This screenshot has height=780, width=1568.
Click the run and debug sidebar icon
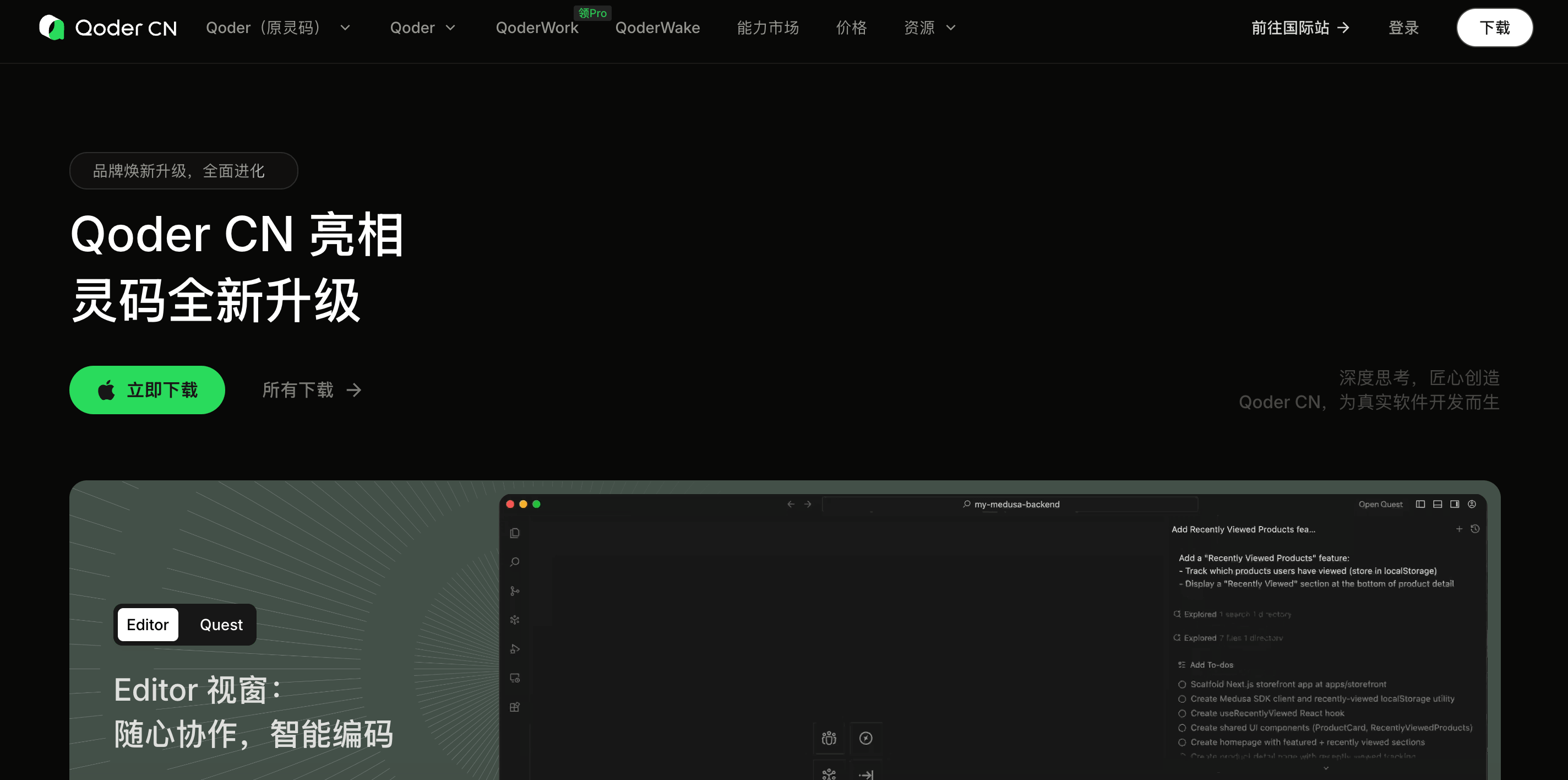tap(515, 648)
